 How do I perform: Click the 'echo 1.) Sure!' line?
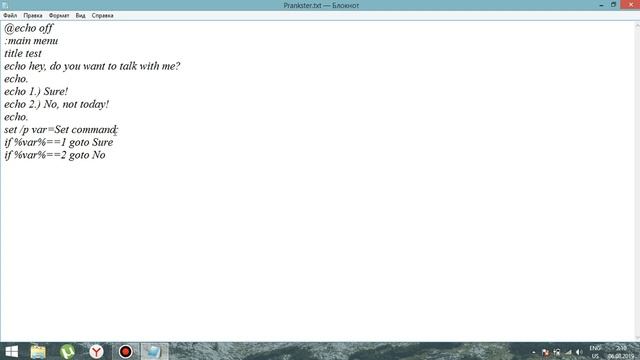pyautogui.click(x=36, y=91)
